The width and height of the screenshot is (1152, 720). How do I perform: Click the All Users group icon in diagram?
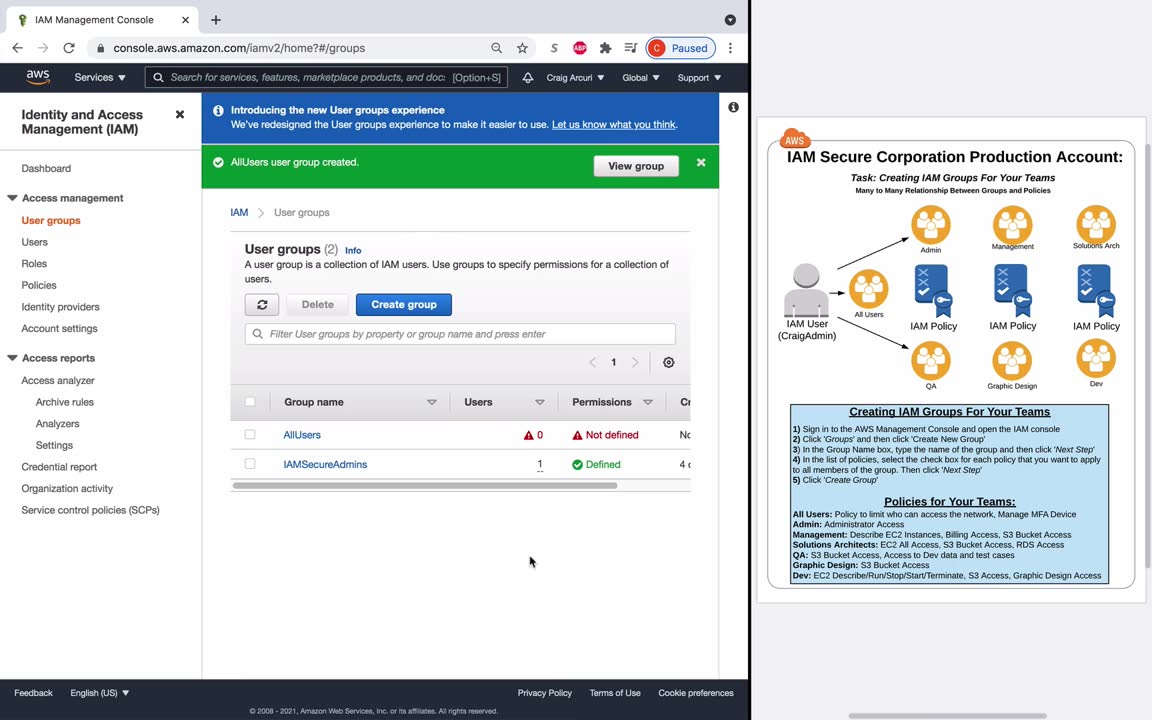click(x=868, y=289)
